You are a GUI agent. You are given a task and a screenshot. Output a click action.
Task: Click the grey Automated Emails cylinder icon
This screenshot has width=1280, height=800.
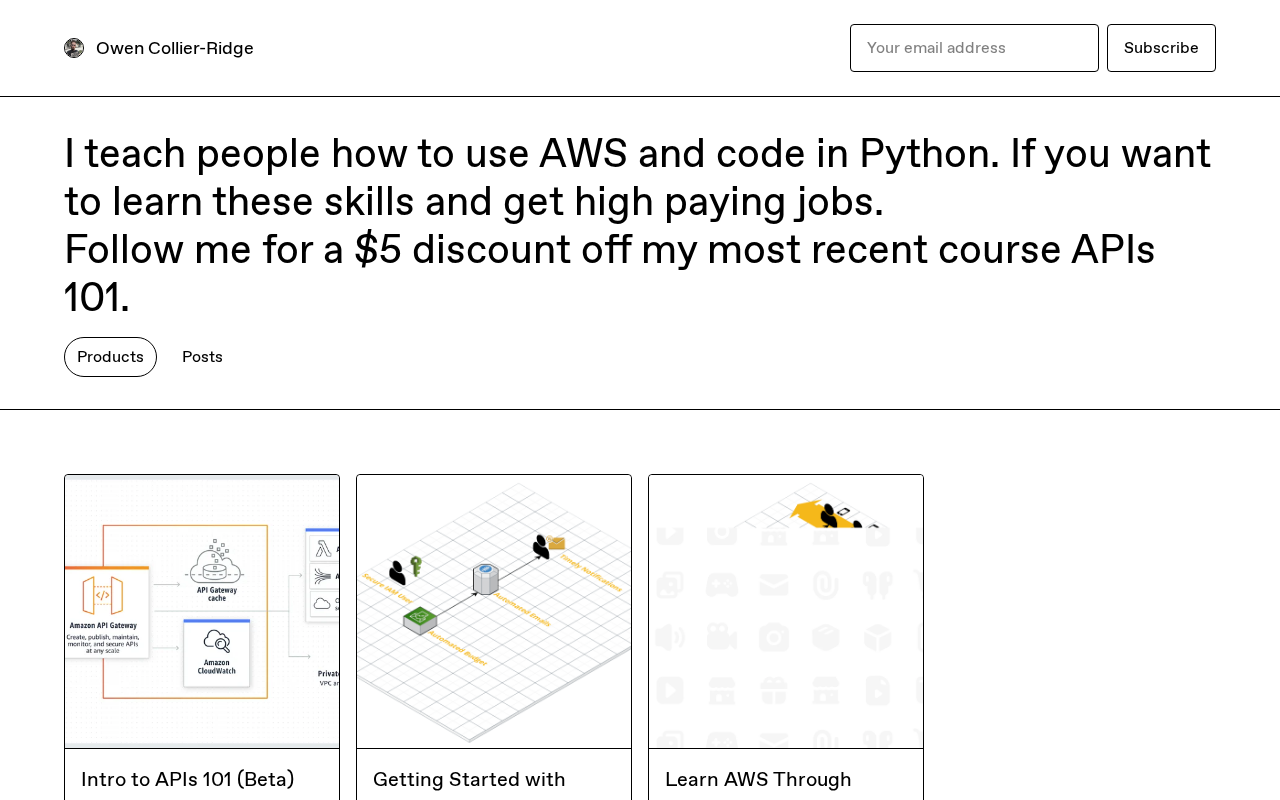[486, 578]
